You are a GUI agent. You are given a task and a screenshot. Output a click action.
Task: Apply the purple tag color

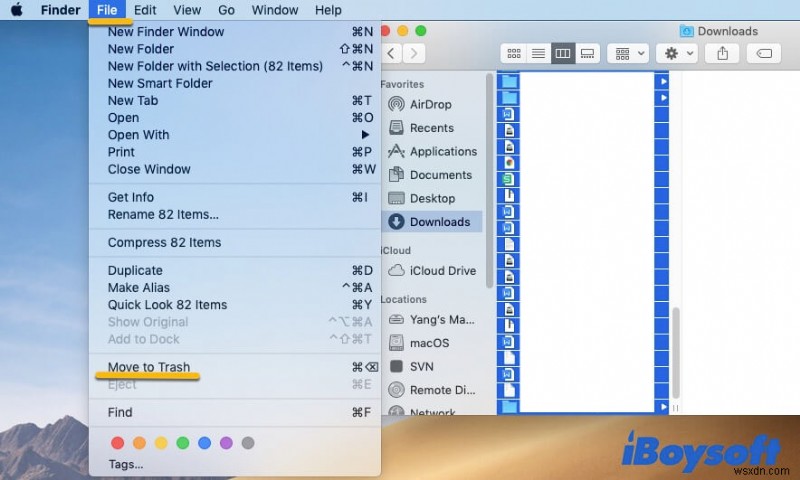[x=227, y=443]
